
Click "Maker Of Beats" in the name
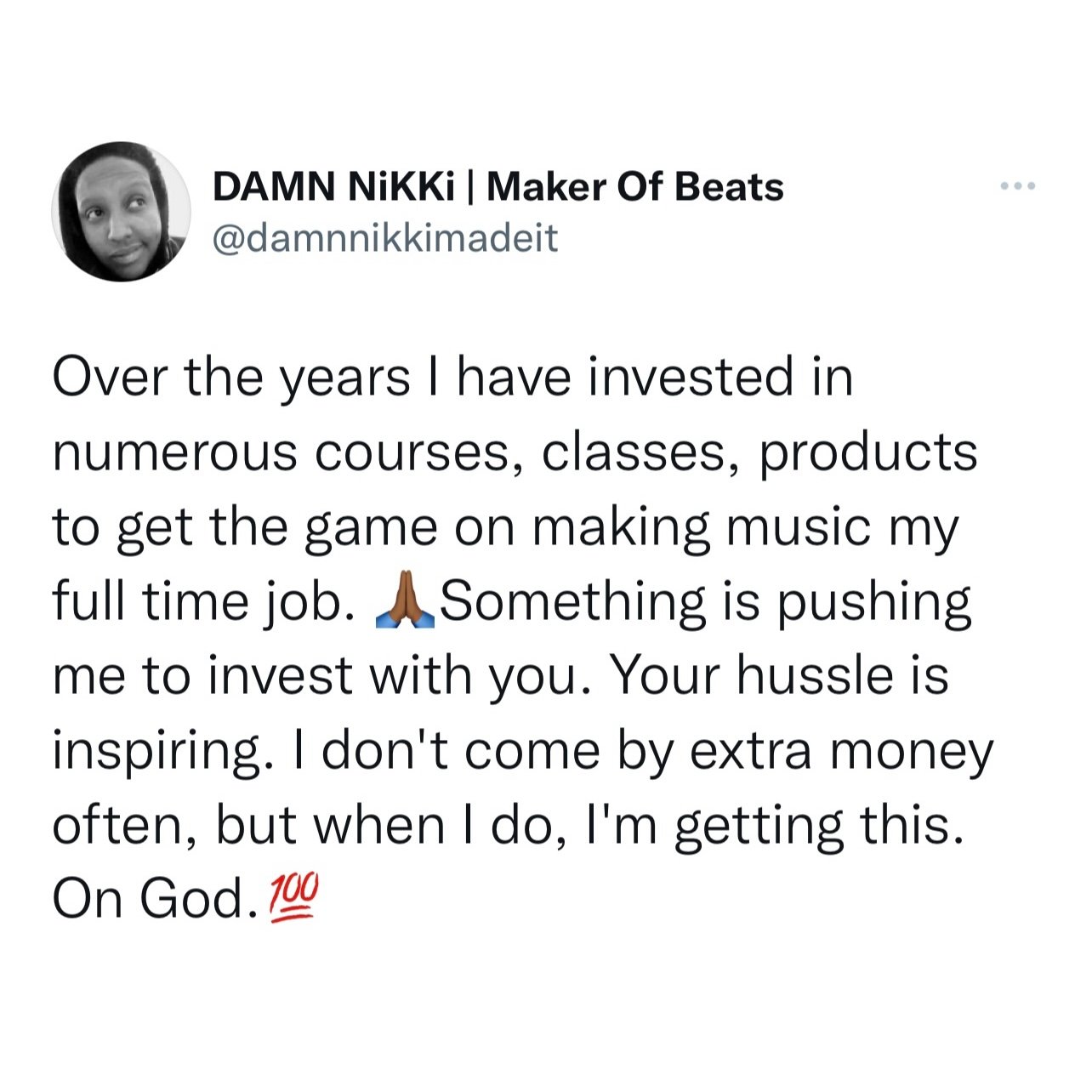[635, 187]
